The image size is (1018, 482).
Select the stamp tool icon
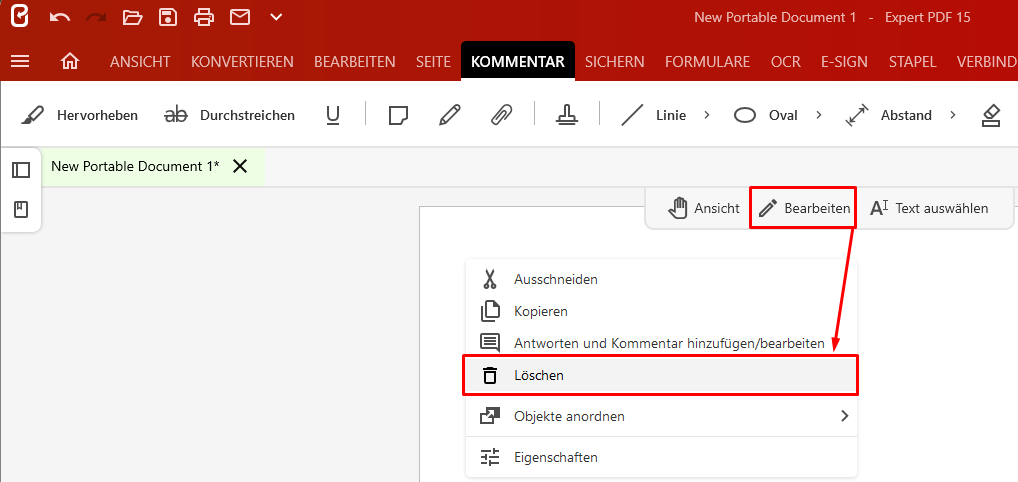tap(567, 116)
